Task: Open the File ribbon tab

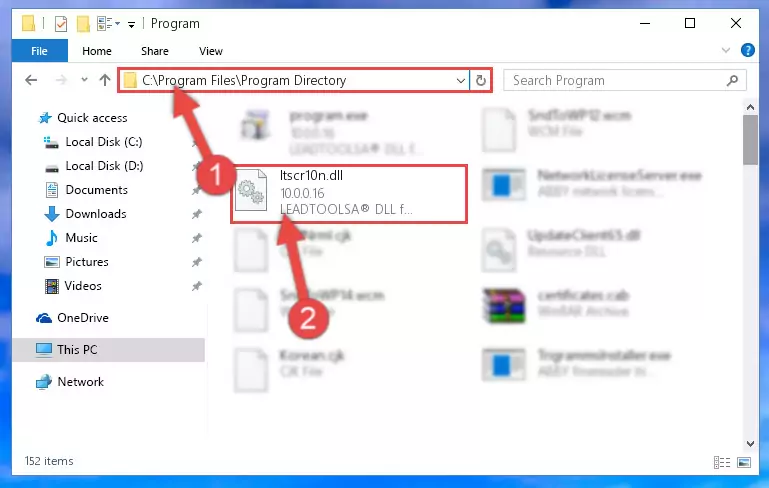Action: click(39, 51)
